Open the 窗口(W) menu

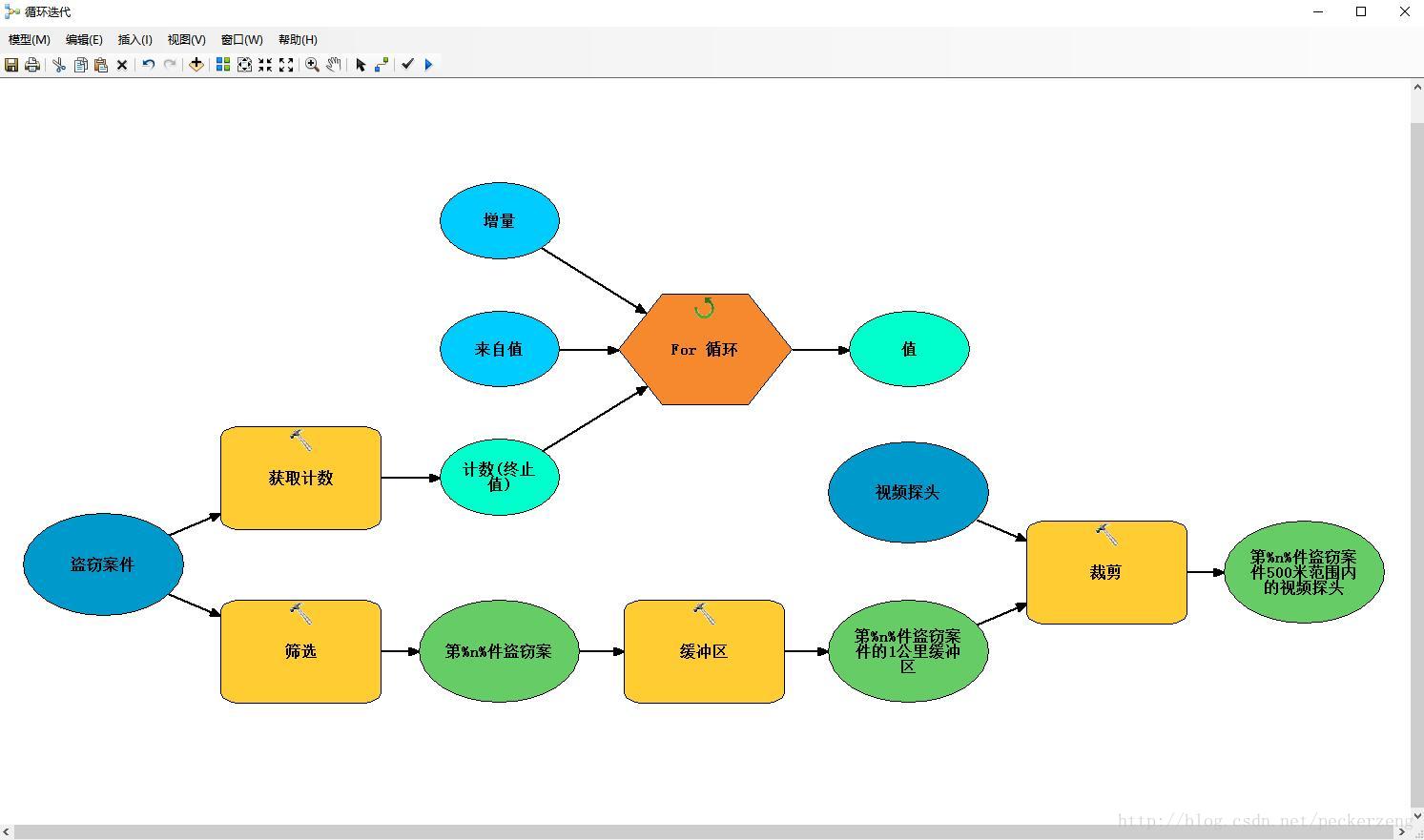[x=242, y=40]
